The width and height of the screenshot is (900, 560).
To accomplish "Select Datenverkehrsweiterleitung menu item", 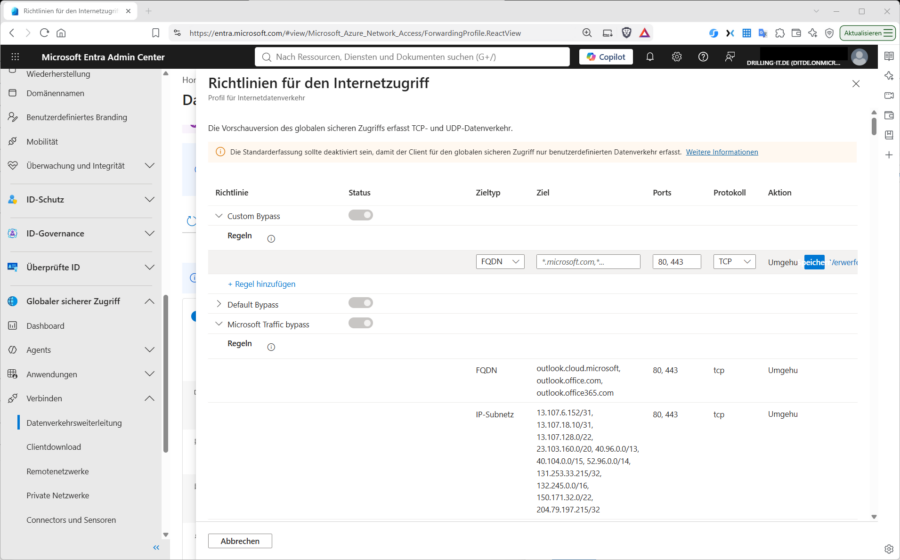I will [74, 422].
